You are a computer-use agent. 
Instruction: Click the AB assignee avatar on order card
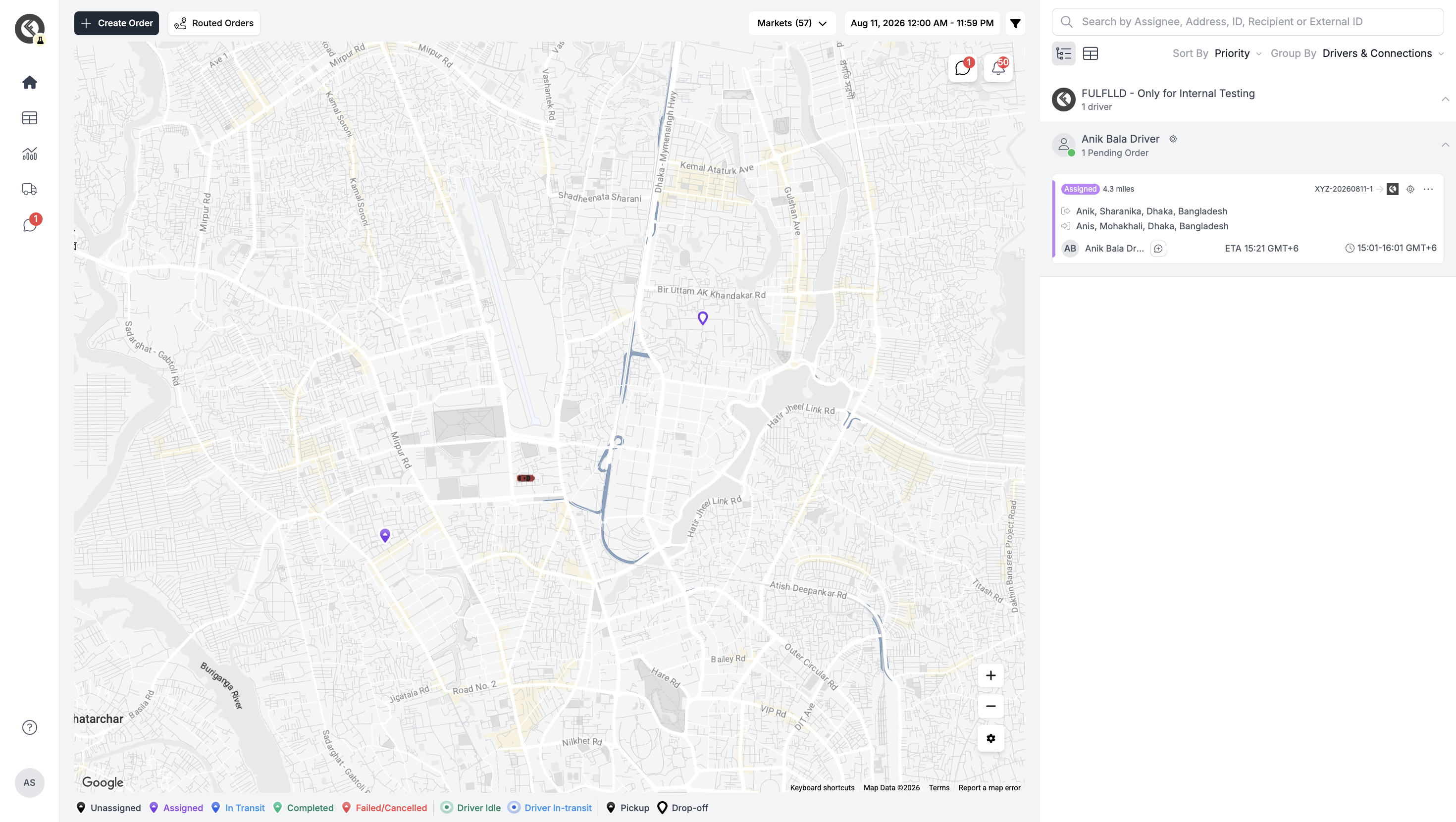(x=1070, y=249)
